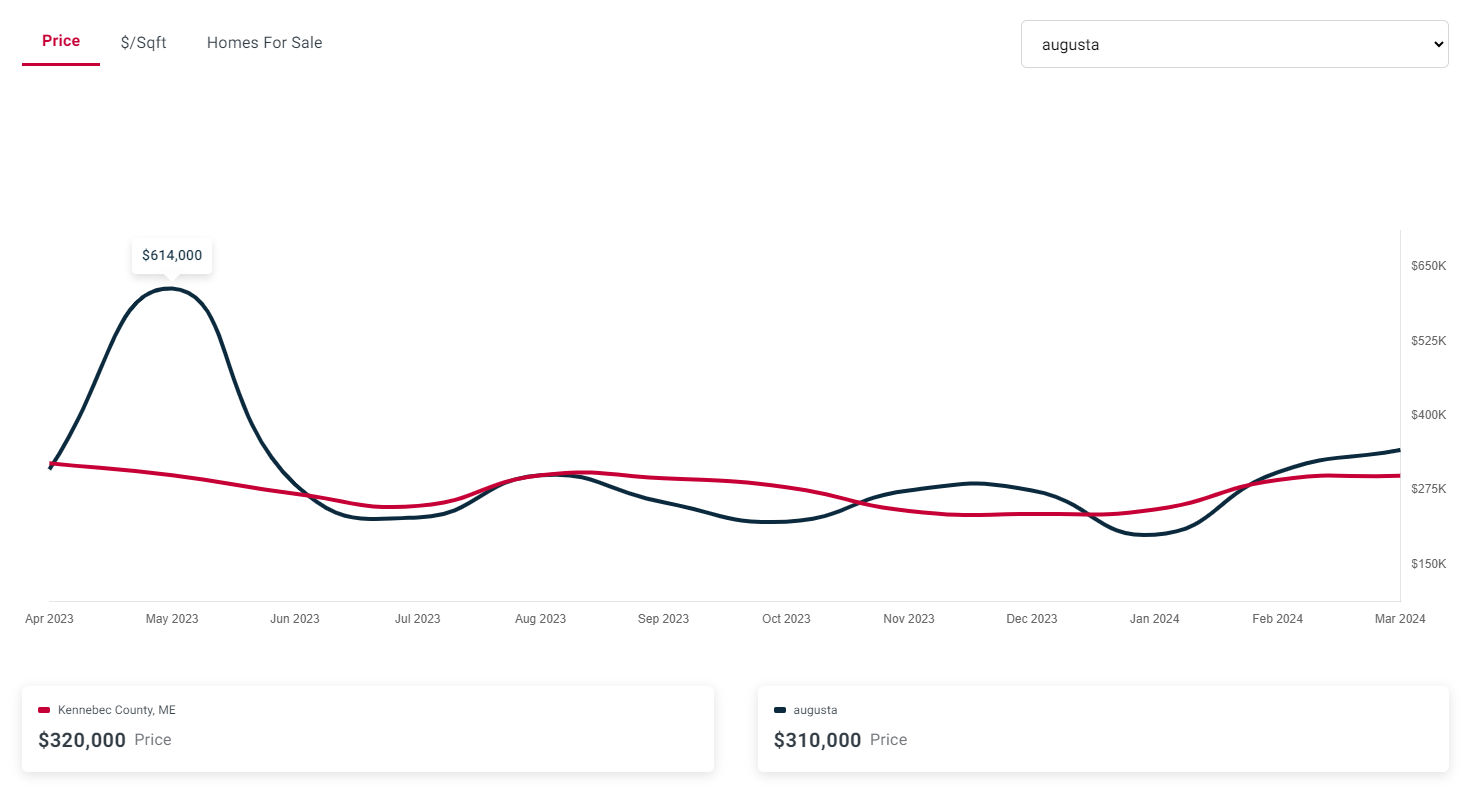Click the Aug 2023 axis label

tap(541, 619)
